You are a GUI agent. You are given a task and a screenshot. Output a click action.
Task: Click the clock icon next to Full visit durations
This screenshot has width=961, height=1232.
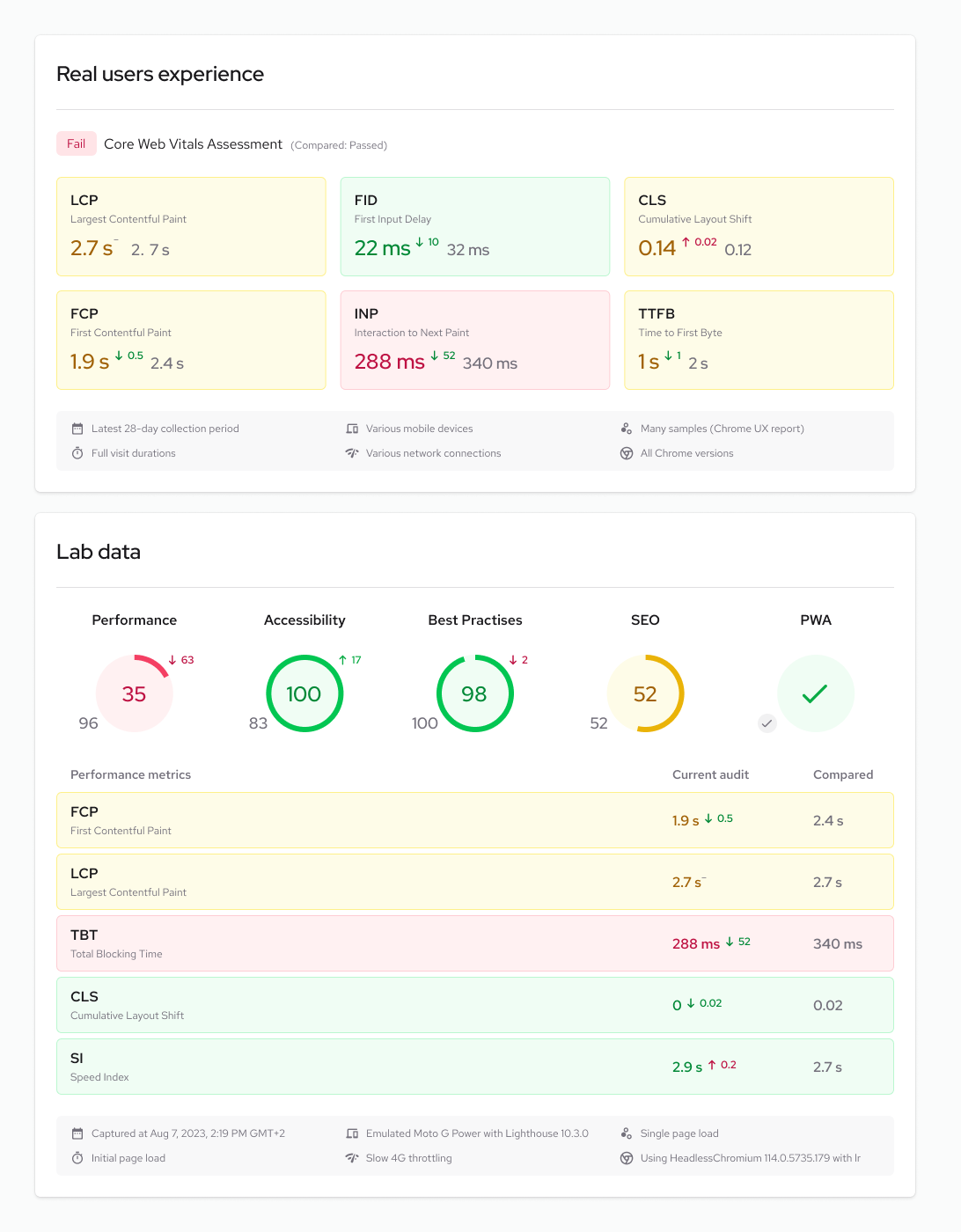click(x=78, y=453)
